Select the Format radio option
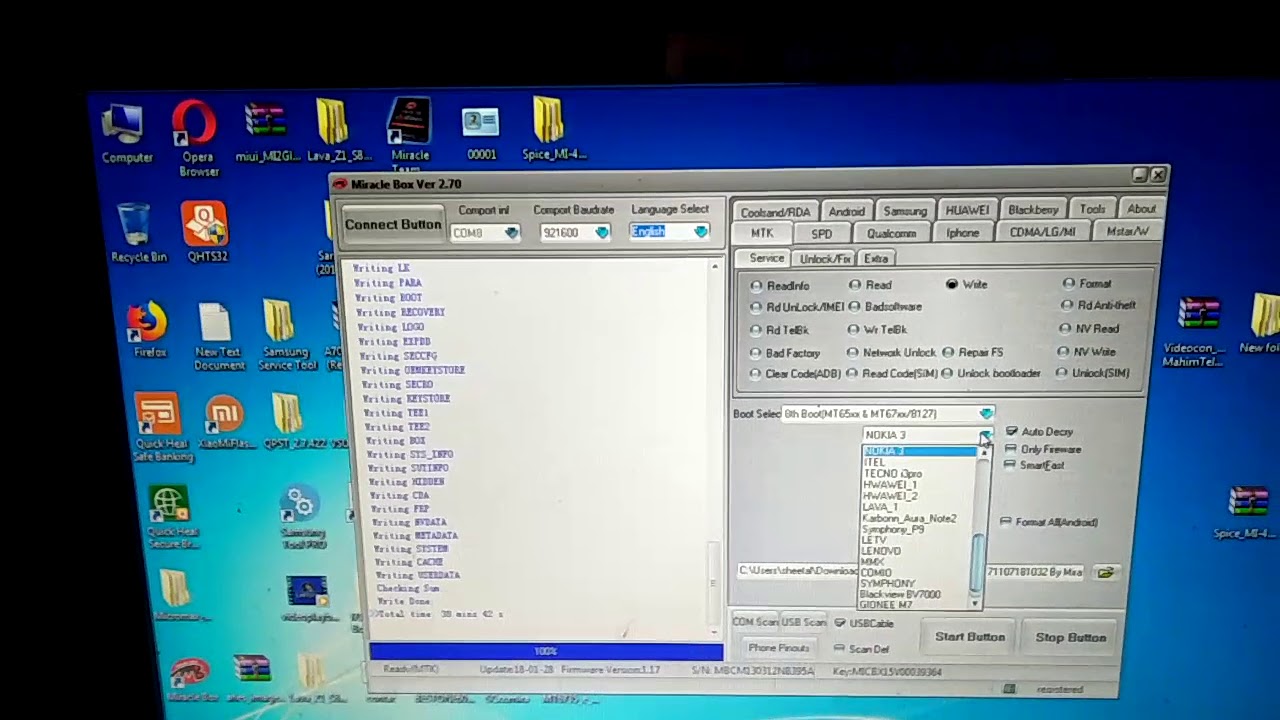 tap(1087, 284)
